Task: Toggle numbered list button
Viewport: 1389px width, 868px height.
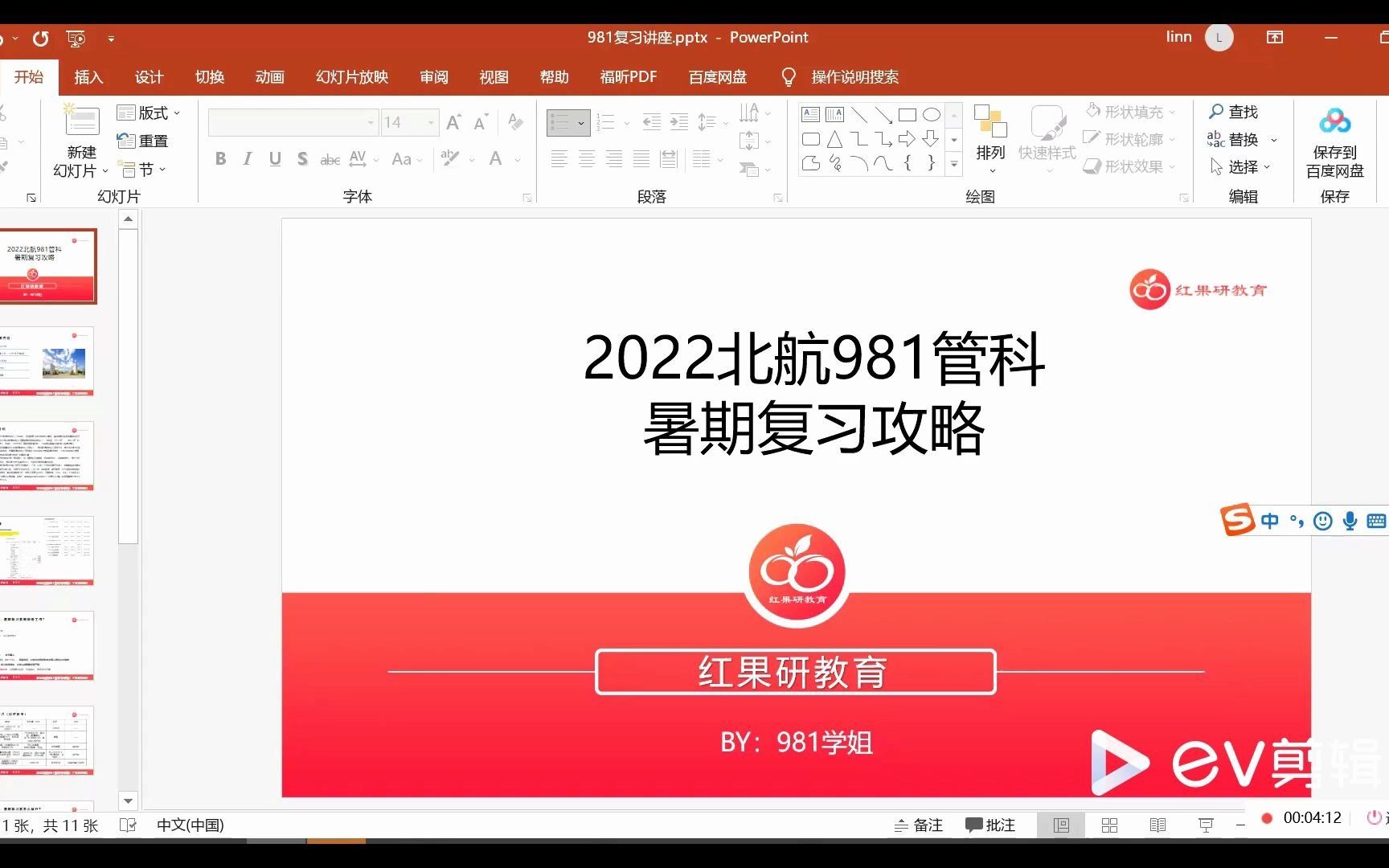Action: click(x=606, y=122)
